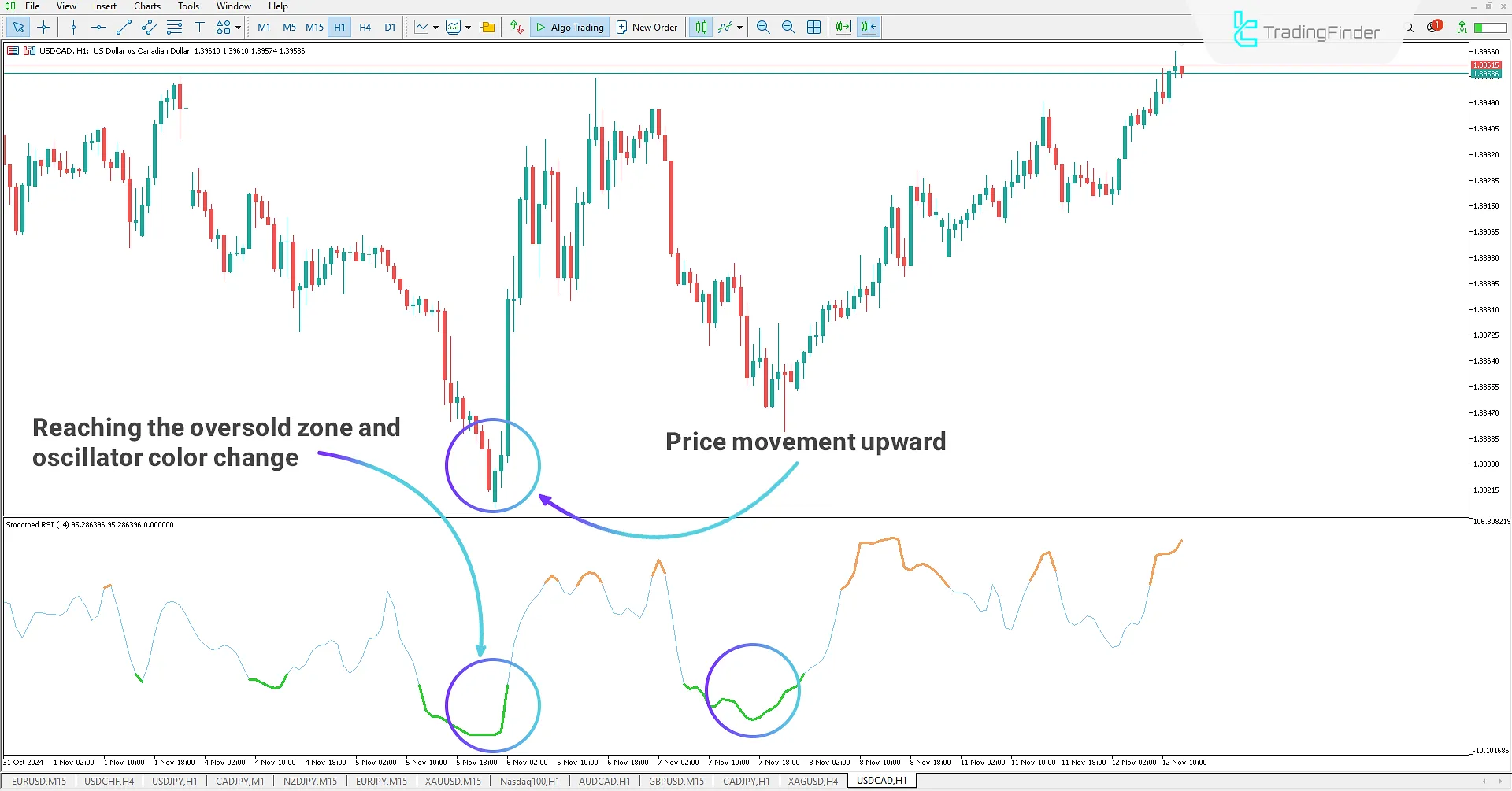Open the Charts menu
Viewport: 1512px width, 791px height.
[x=147, y=6]
